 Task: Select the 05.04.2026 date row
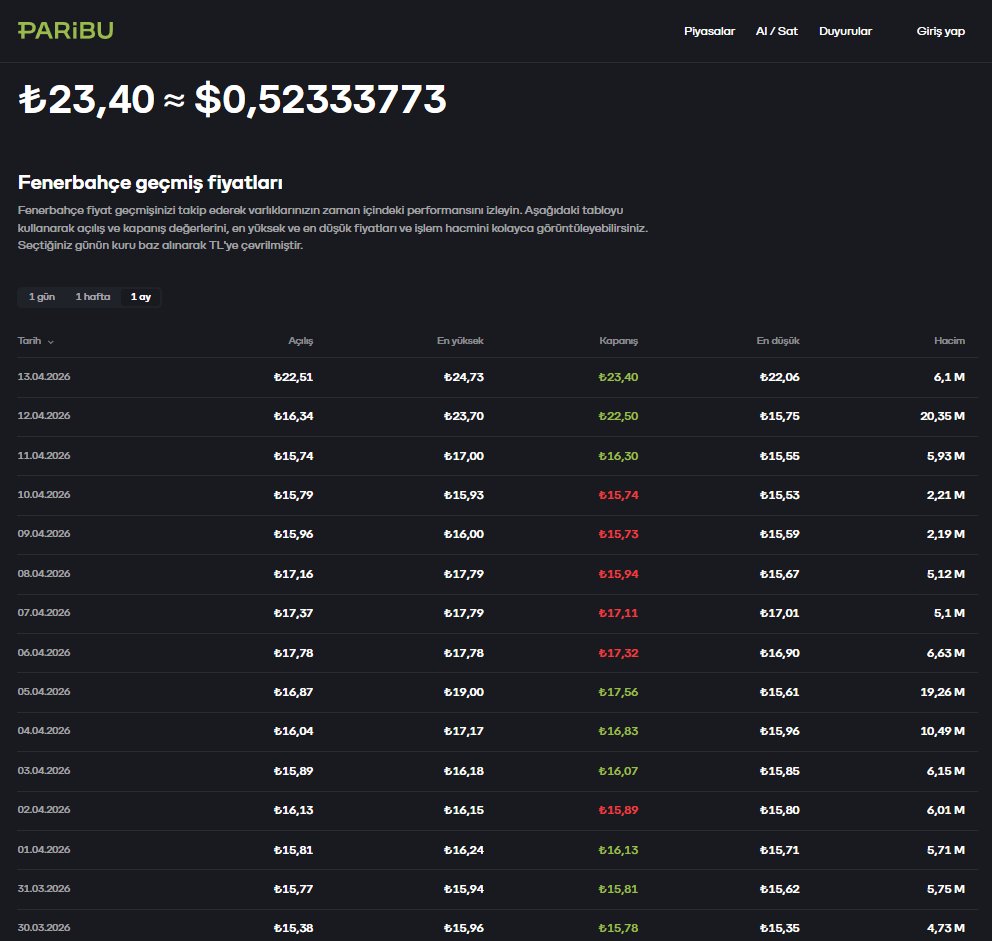(x=497, y=692)
